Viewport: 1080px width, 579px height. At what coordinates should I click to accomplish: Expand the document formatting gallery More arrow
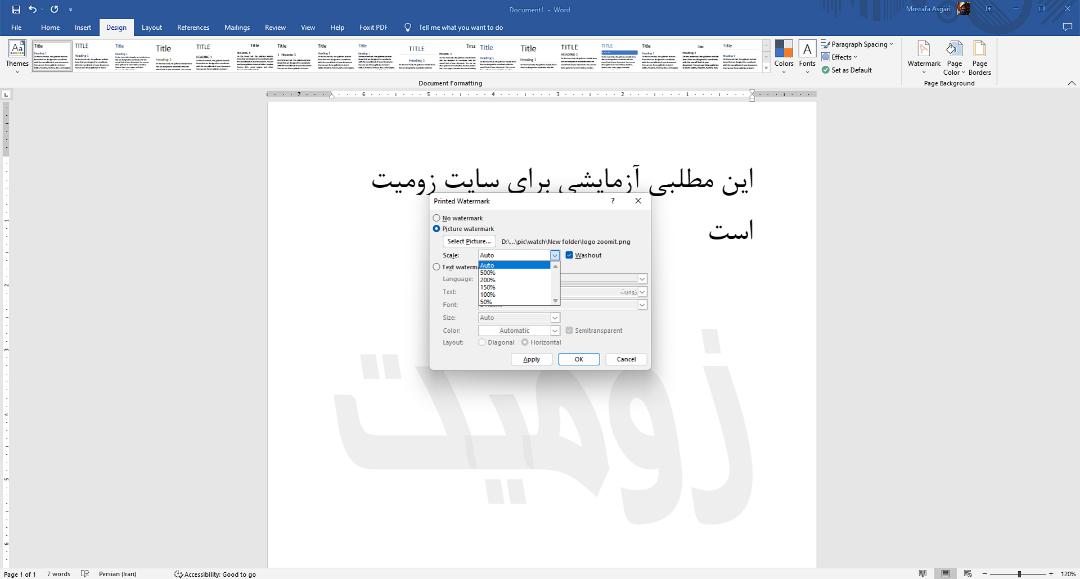[x=766, y=68]
